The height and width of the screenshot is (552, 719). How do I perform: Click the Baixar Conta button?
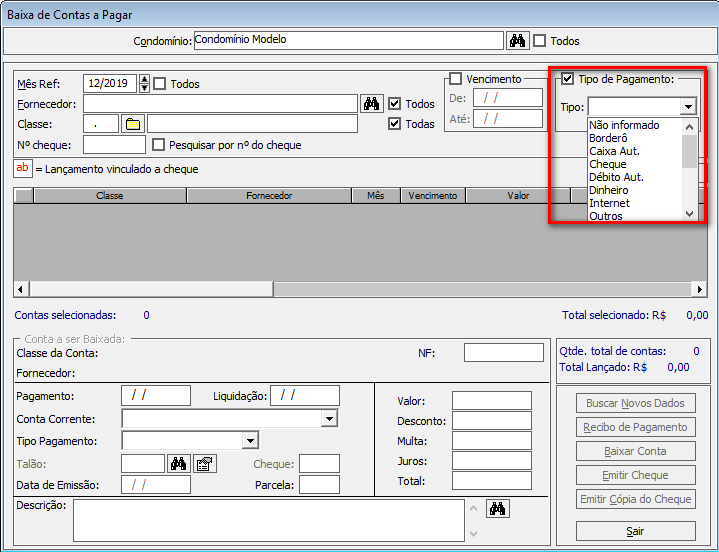pyautogui.click(x=636, y=451)
